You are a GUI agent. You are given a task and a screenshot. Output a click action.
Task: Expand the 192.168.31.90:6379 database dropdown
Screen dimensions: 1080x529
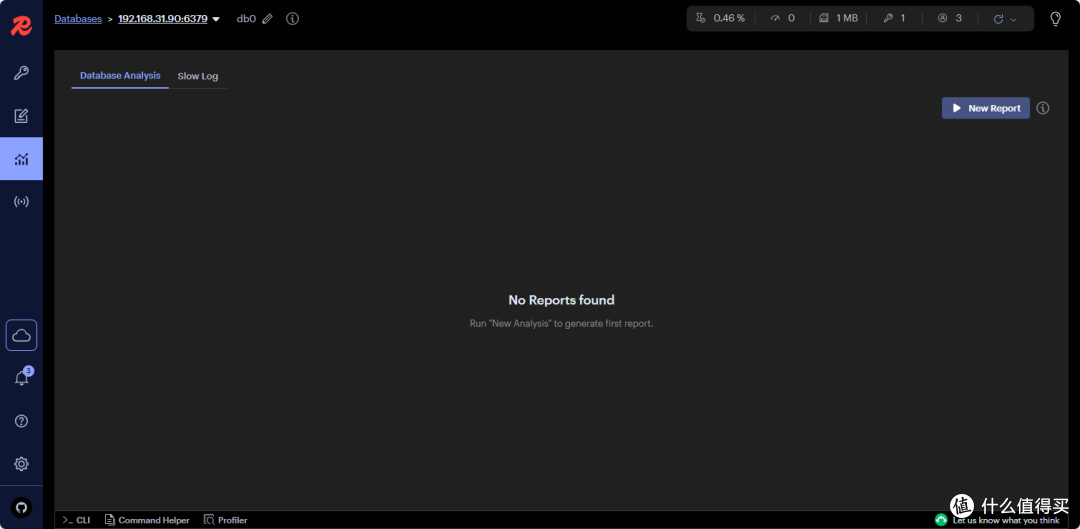click(216, 19)
